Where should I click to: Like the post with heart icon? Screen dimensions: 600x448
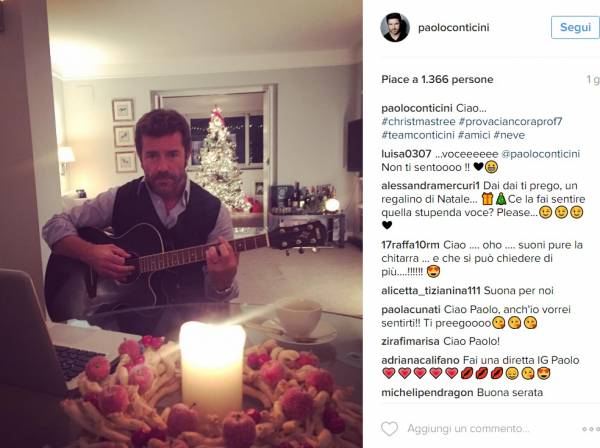[x=390, y=429]
